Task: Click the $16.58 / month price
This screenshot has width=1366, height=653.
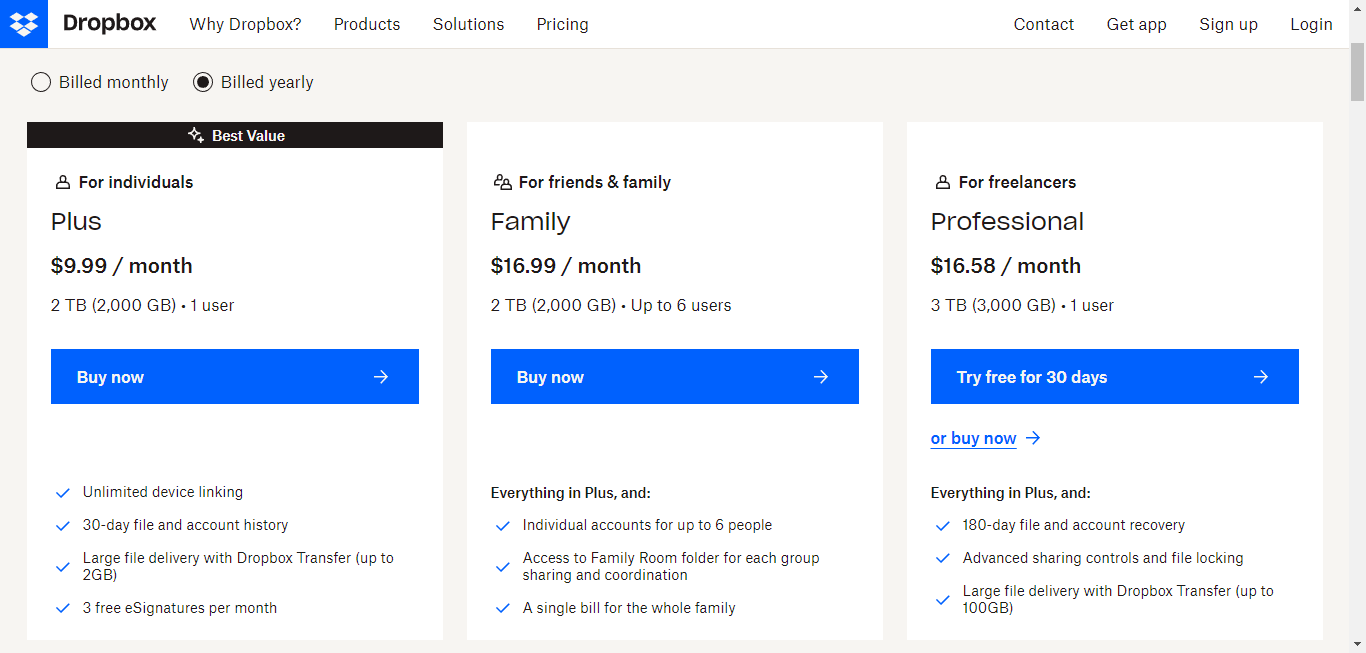Action: click(1006, 265)
